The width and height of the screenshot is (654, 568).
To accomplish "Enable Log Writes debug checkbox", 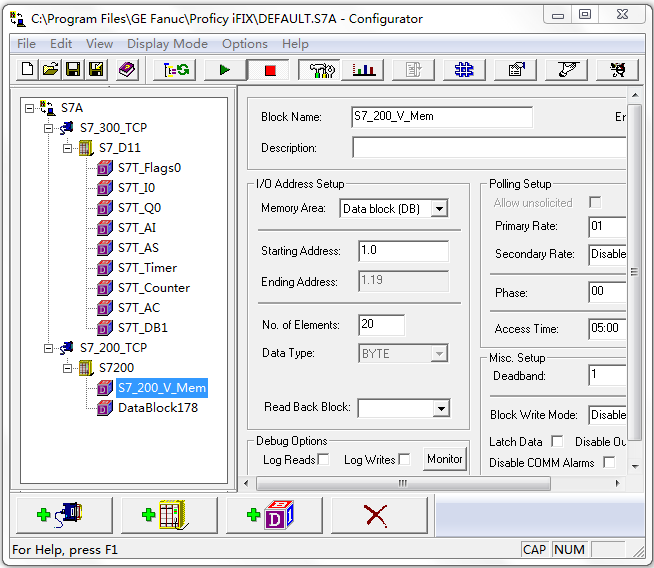I will coord(404,459).
